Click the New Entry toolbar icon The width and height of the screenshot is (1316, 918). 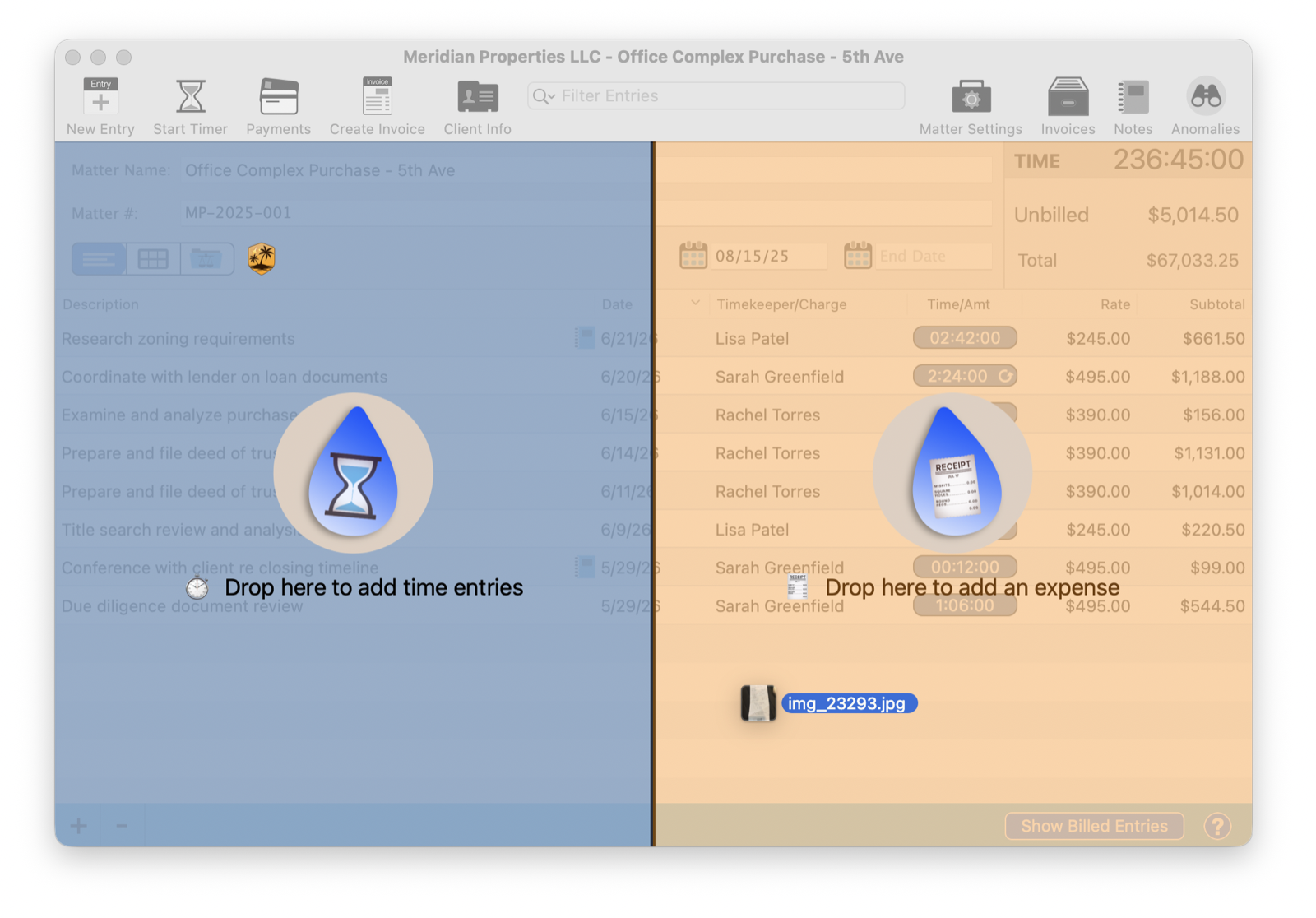[x=100, y=96]
